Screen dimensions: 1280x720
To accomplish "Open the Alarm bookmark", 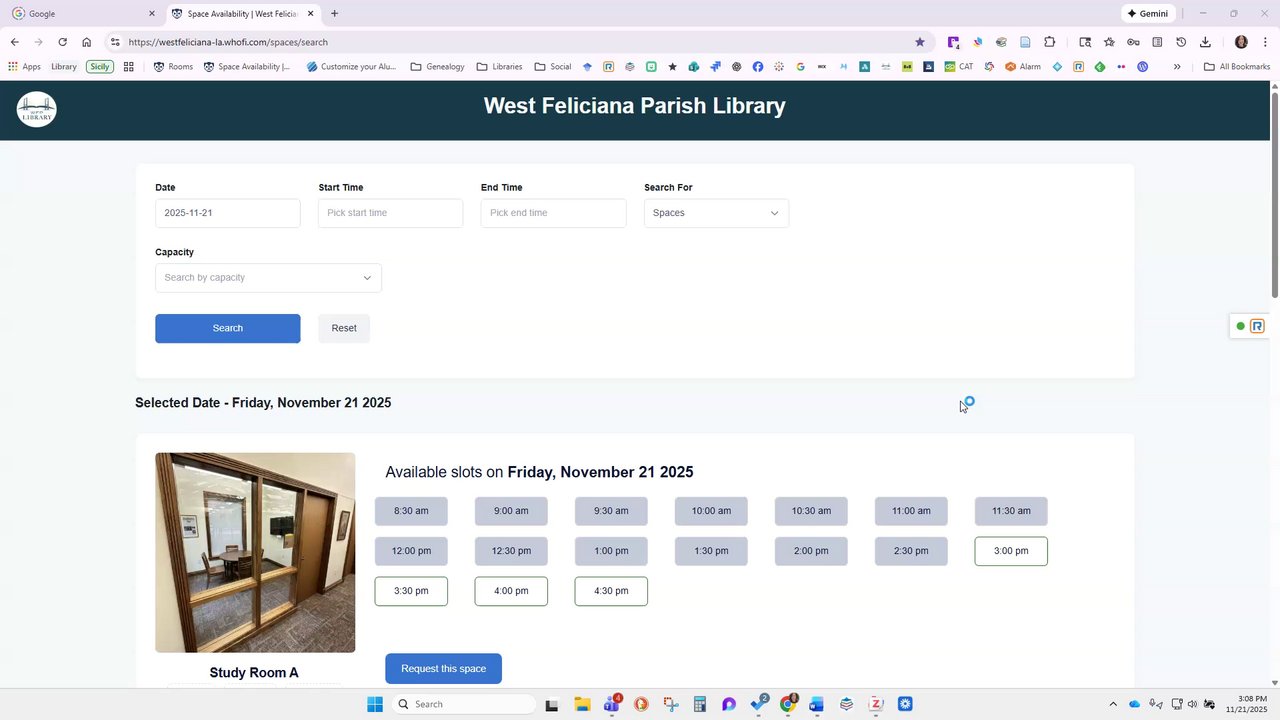I will click(1023, 67).
